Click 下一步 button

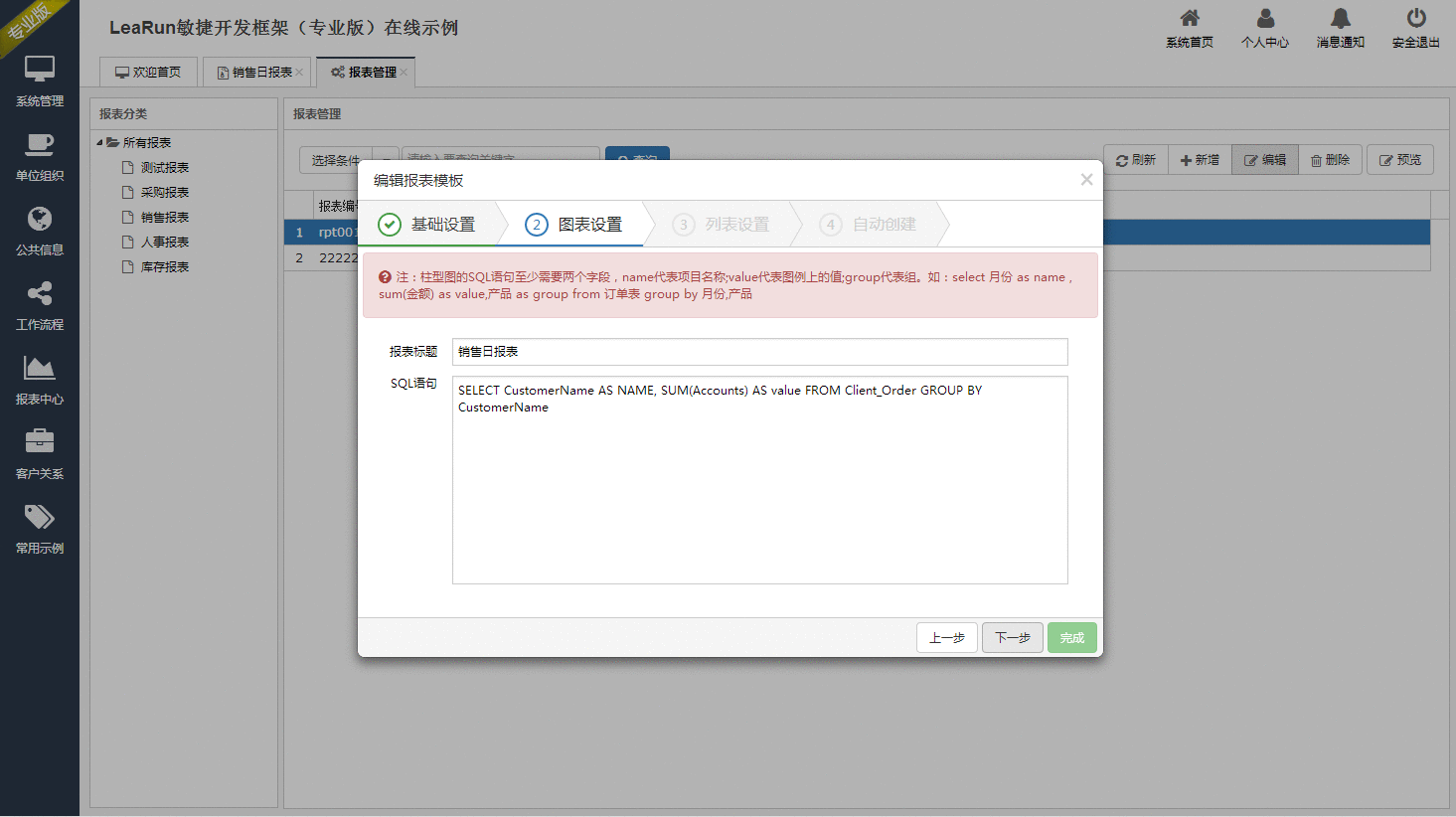coord(1013,638)
